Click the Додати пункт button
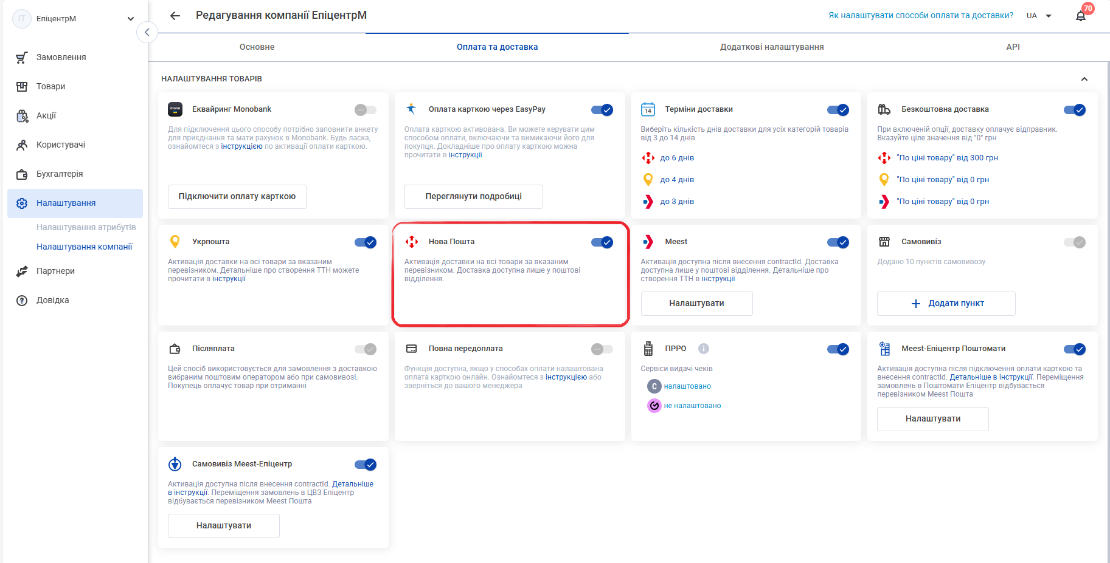Screen dimensions: 1110x563 [946, 303]
